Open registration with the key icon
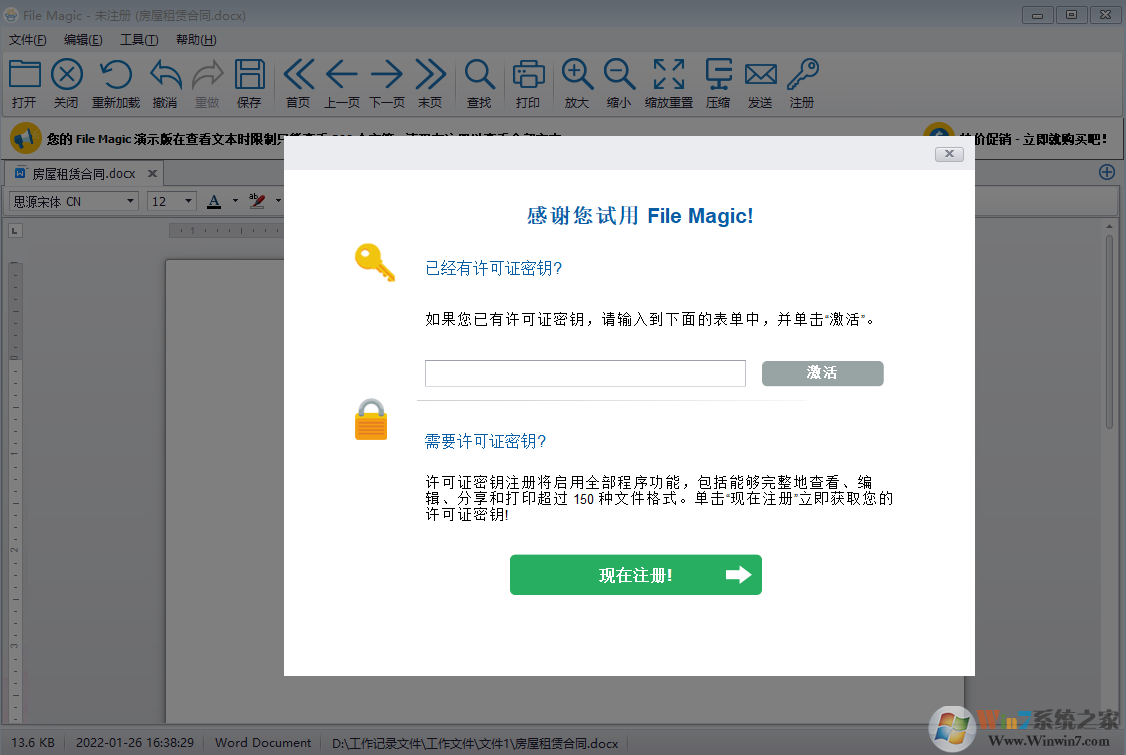This screenshot has width=1126, height=755. pyautogui.click(x=802, y=74)
